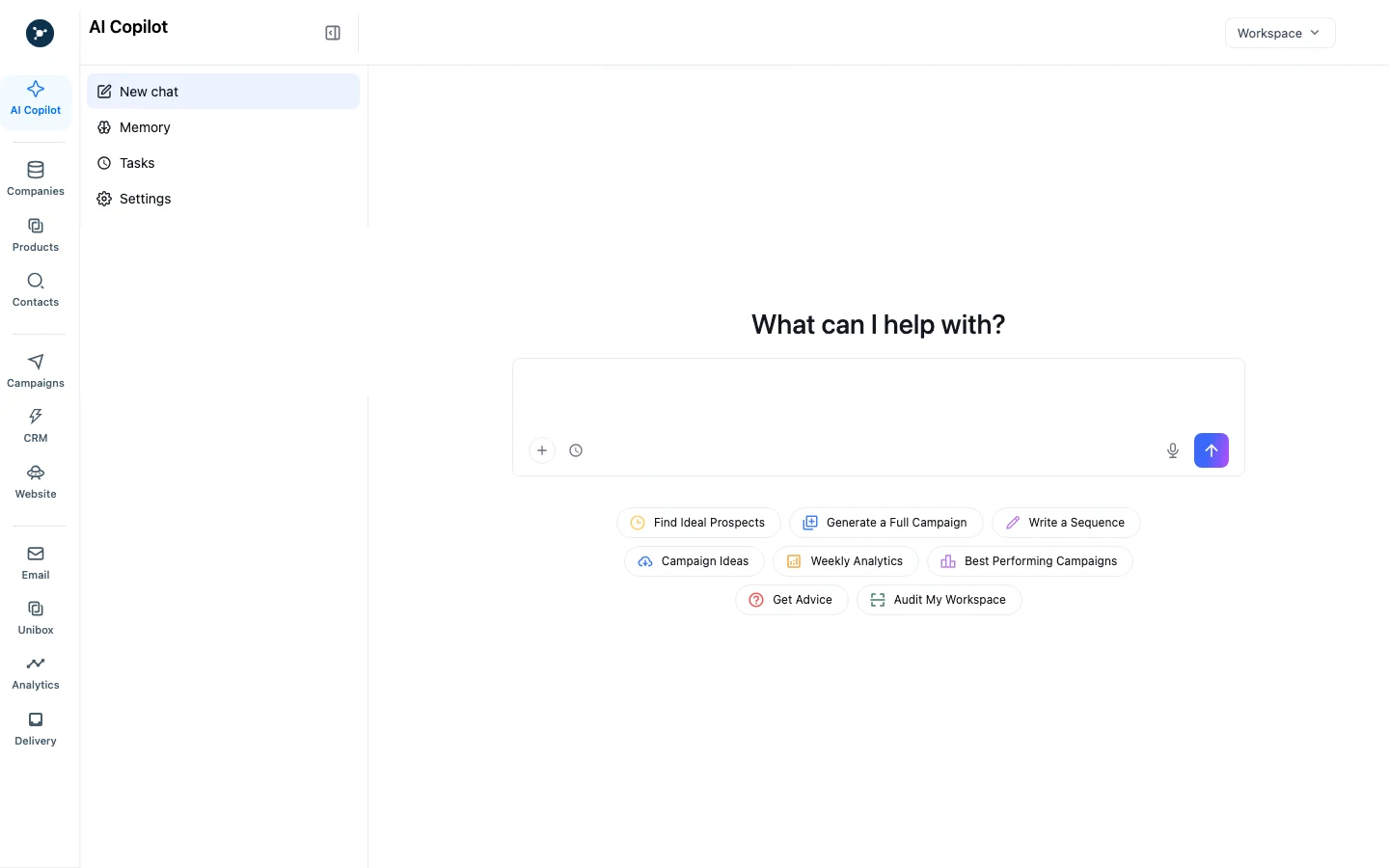
Task: Open the Email section
Action: pos(36,563)
